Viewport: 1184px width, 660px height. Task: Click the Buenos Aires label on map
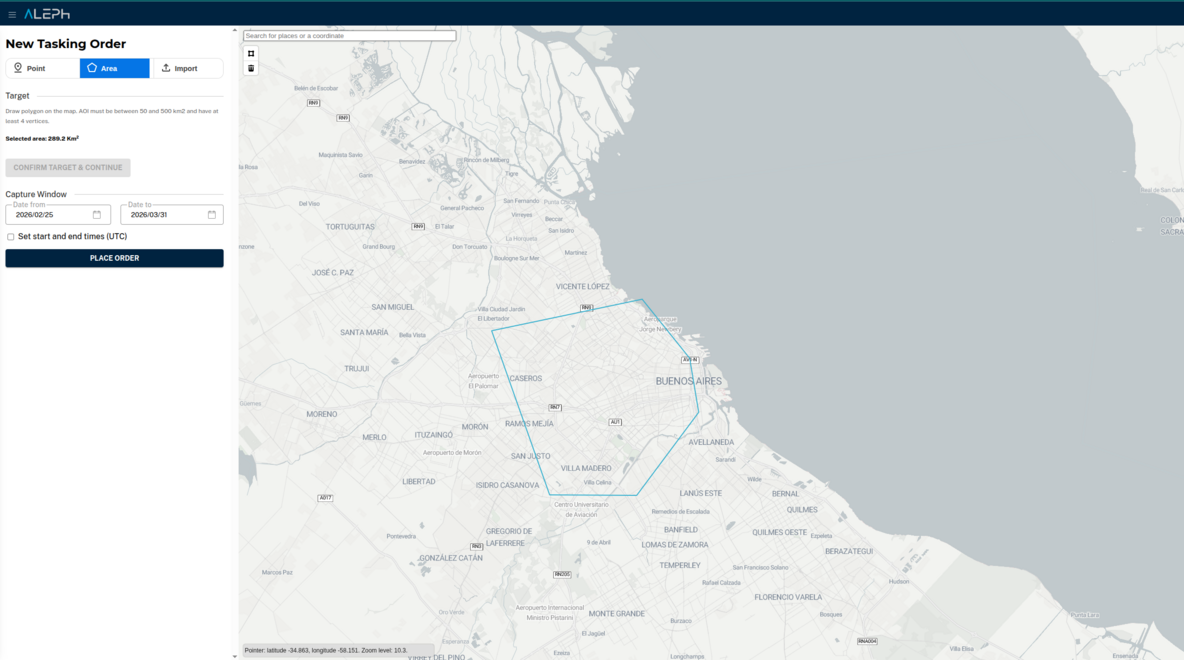pos(688,382)
